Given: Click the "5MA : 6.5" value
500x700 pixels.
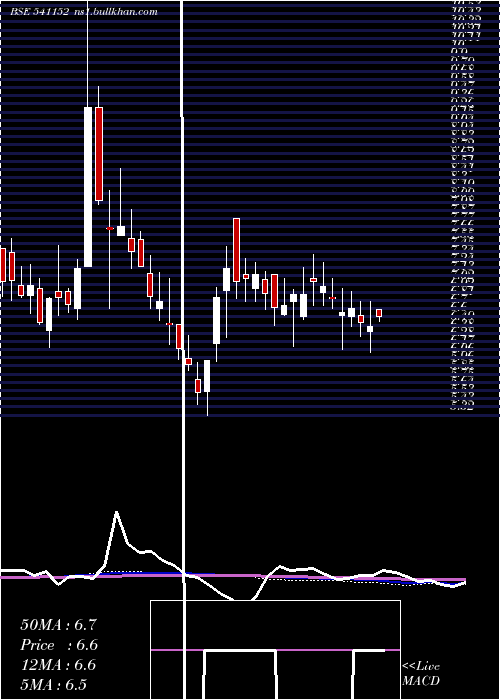Looking at the screenshot, I should (54, 684).
